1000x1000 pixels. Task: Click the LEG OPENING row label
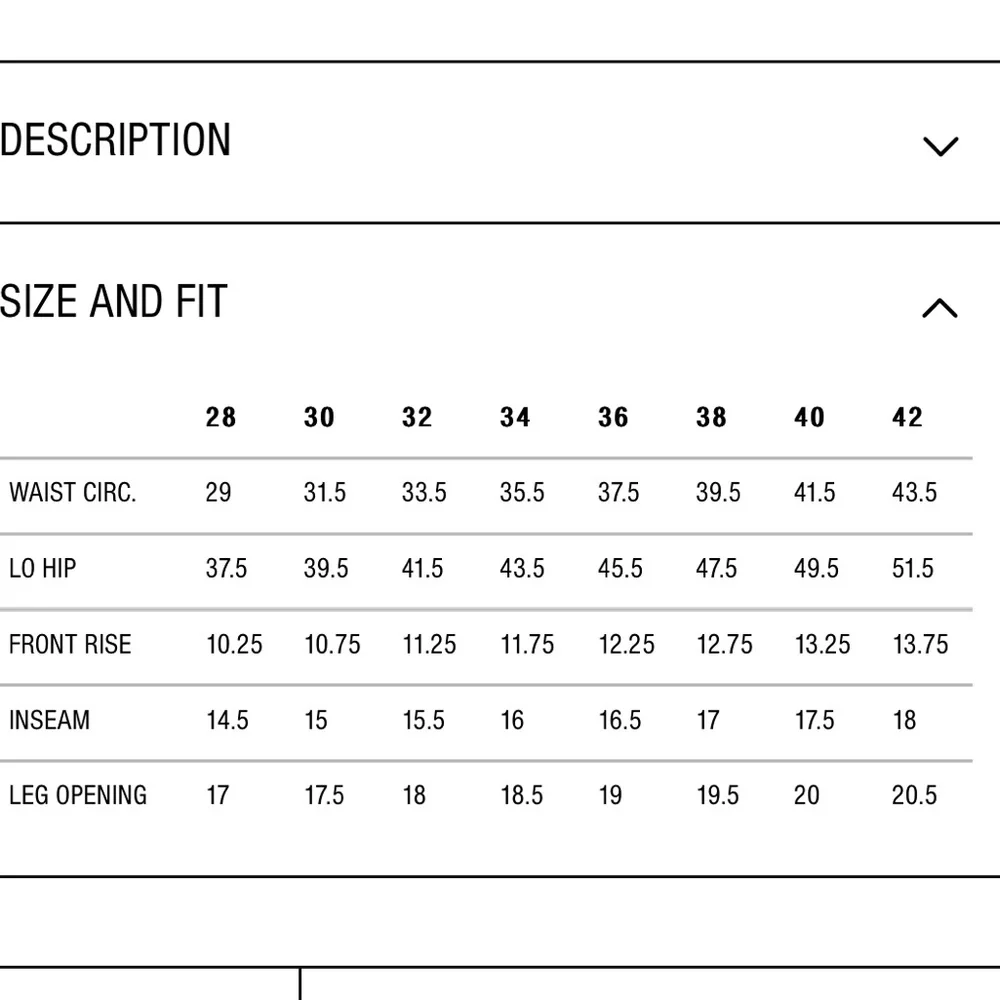tap(78, 795)
